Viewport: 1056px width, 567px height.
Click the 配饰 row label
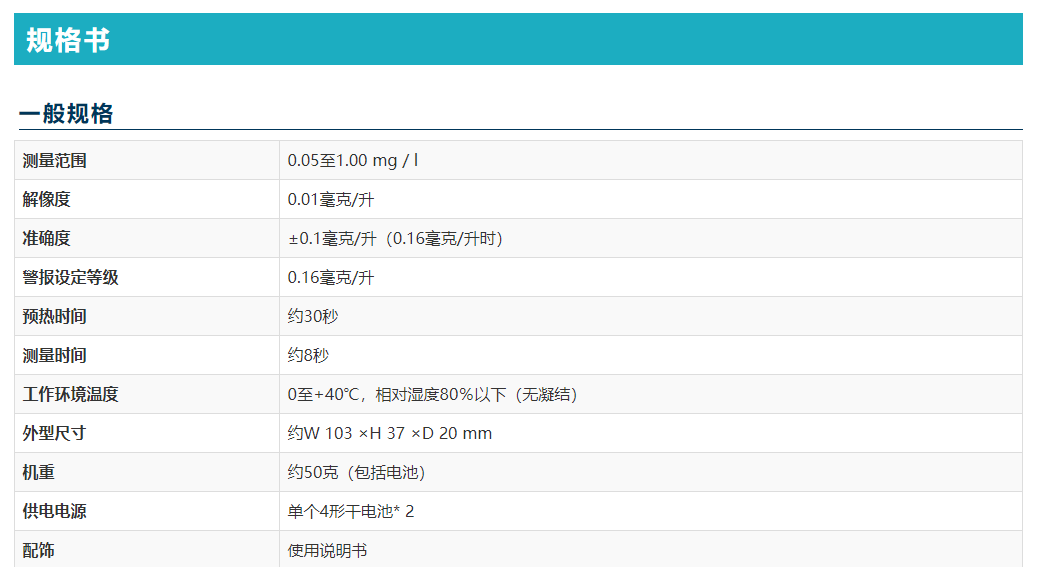point(38,552)
